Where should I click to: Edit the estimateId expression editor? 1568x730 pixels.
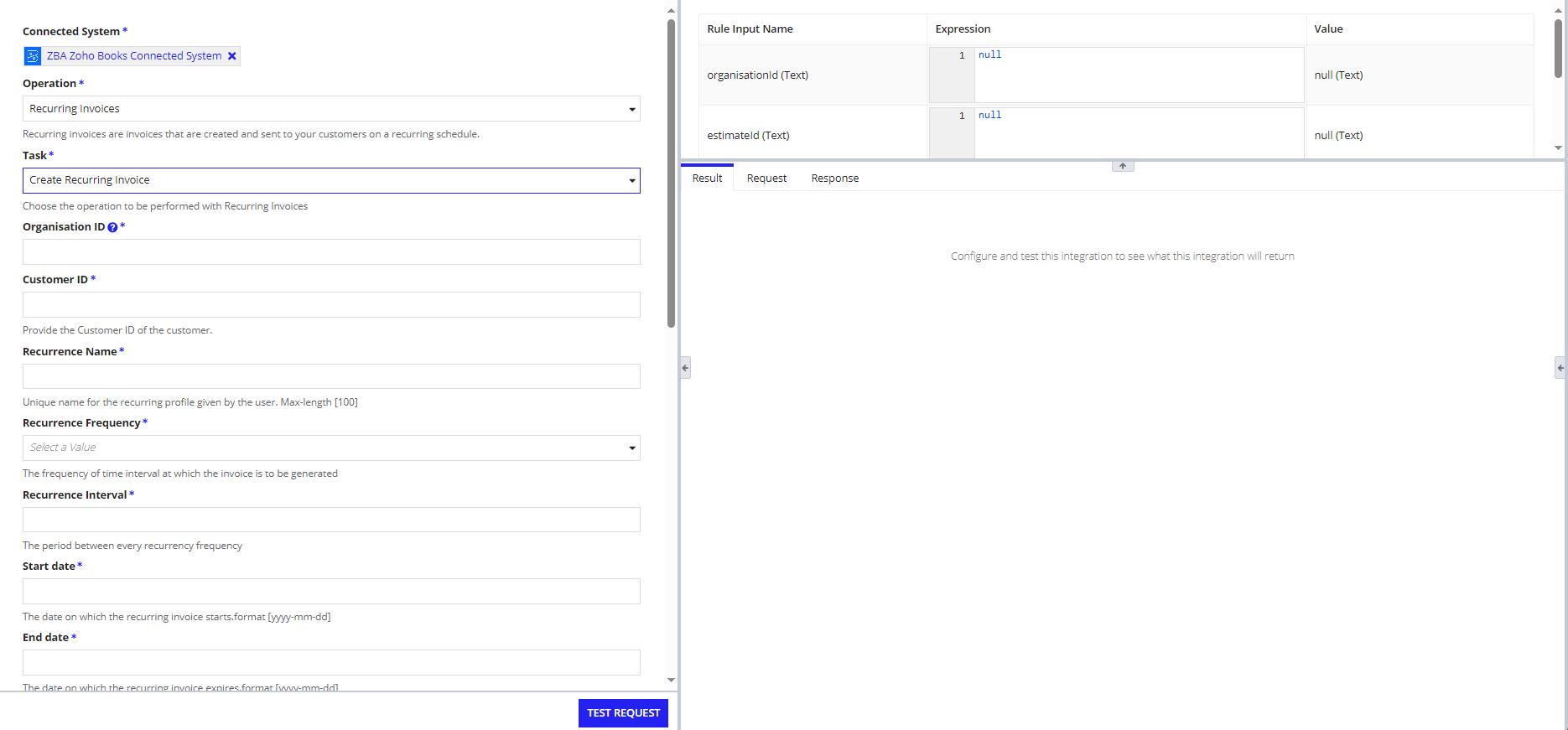point(1116,132)
